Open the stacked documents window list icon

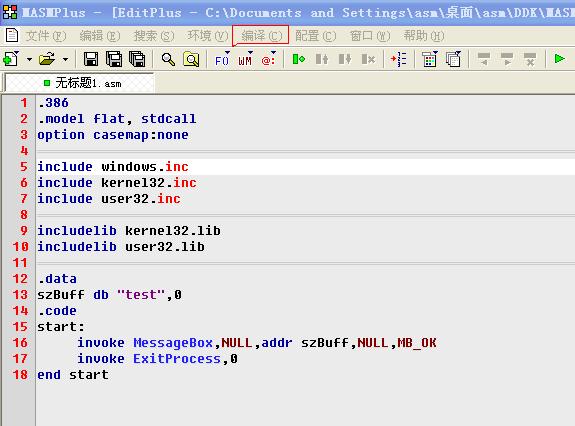[x=453, y=59]
